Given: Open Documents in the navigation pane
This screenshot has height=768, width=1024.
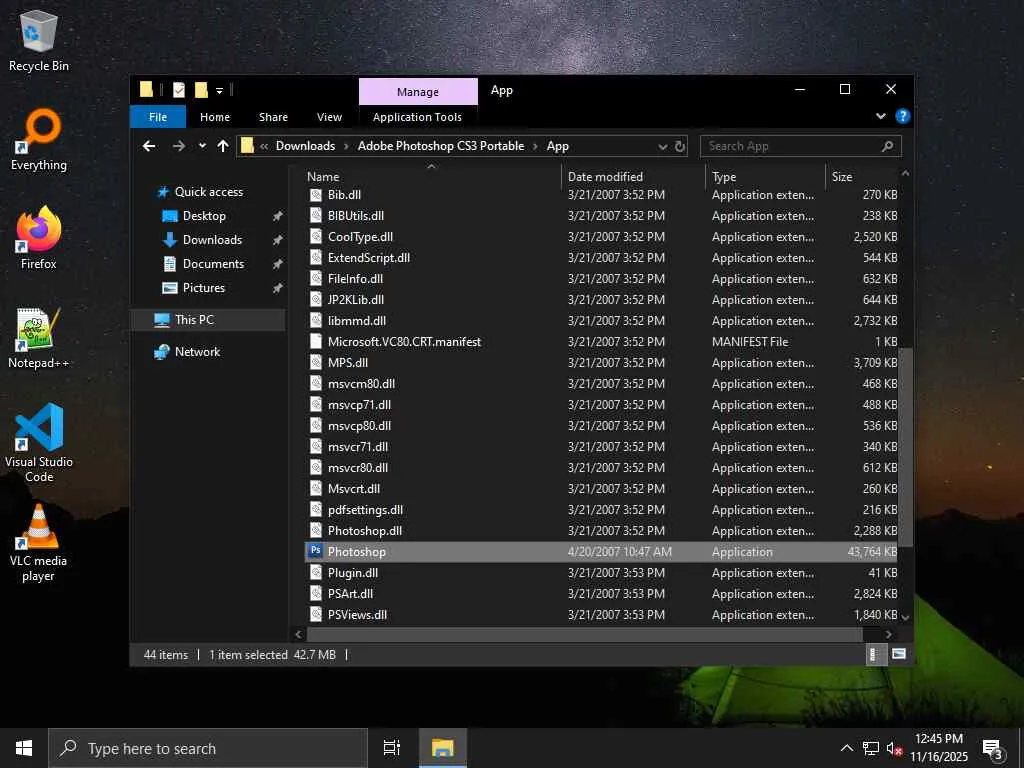Looking at the screenshot, I should [x=213, y=264].
